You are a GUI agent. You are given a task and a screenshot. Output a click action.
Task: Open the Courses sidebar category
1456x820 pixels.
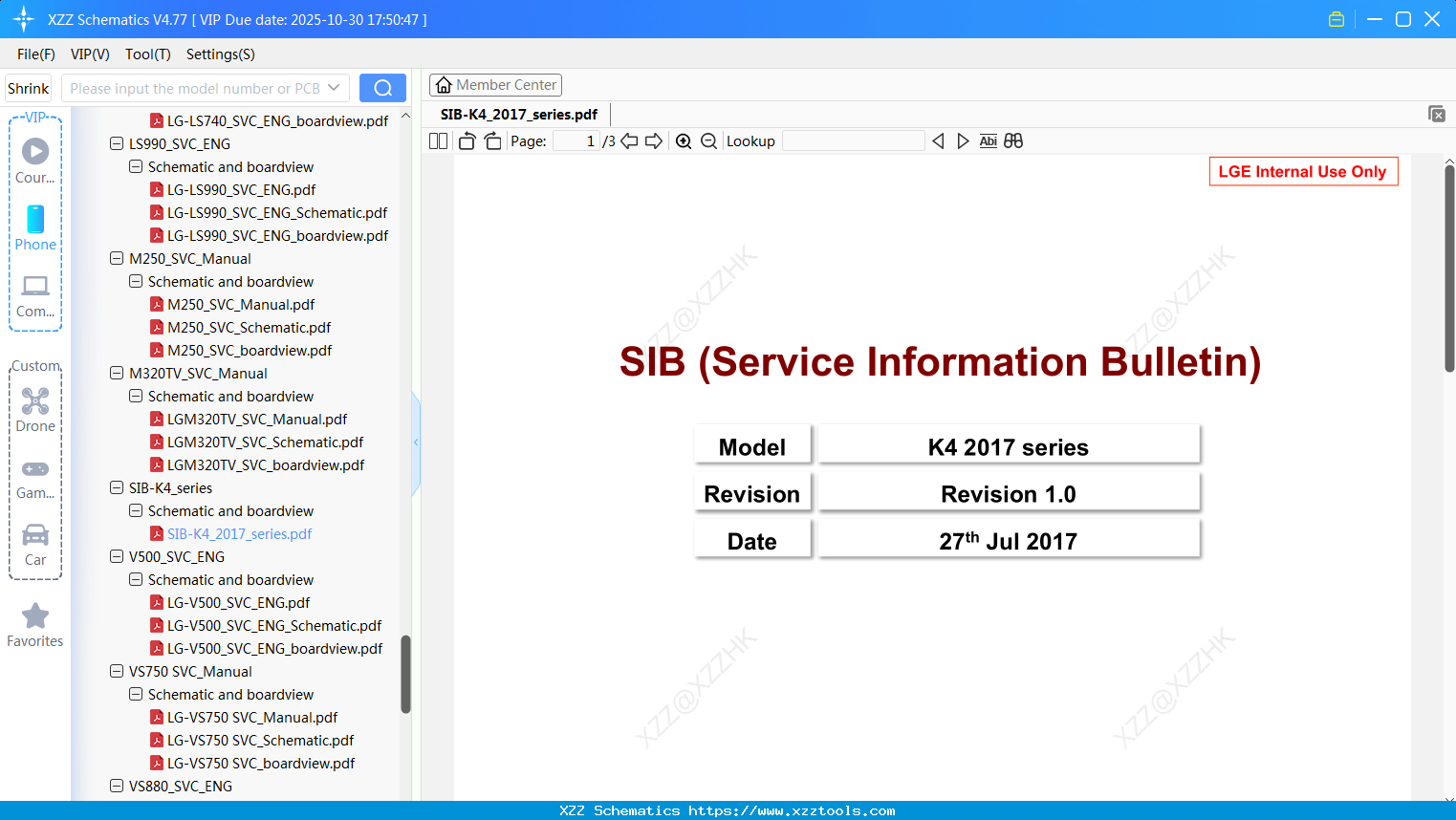[x=35, y=161]
